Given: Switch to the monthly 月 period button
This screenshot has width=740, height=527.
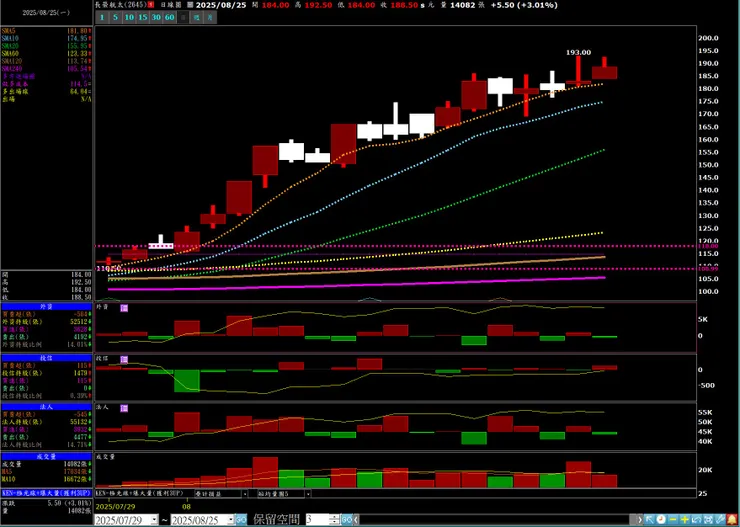Looking at the screenshot, I should coord(210,17).
